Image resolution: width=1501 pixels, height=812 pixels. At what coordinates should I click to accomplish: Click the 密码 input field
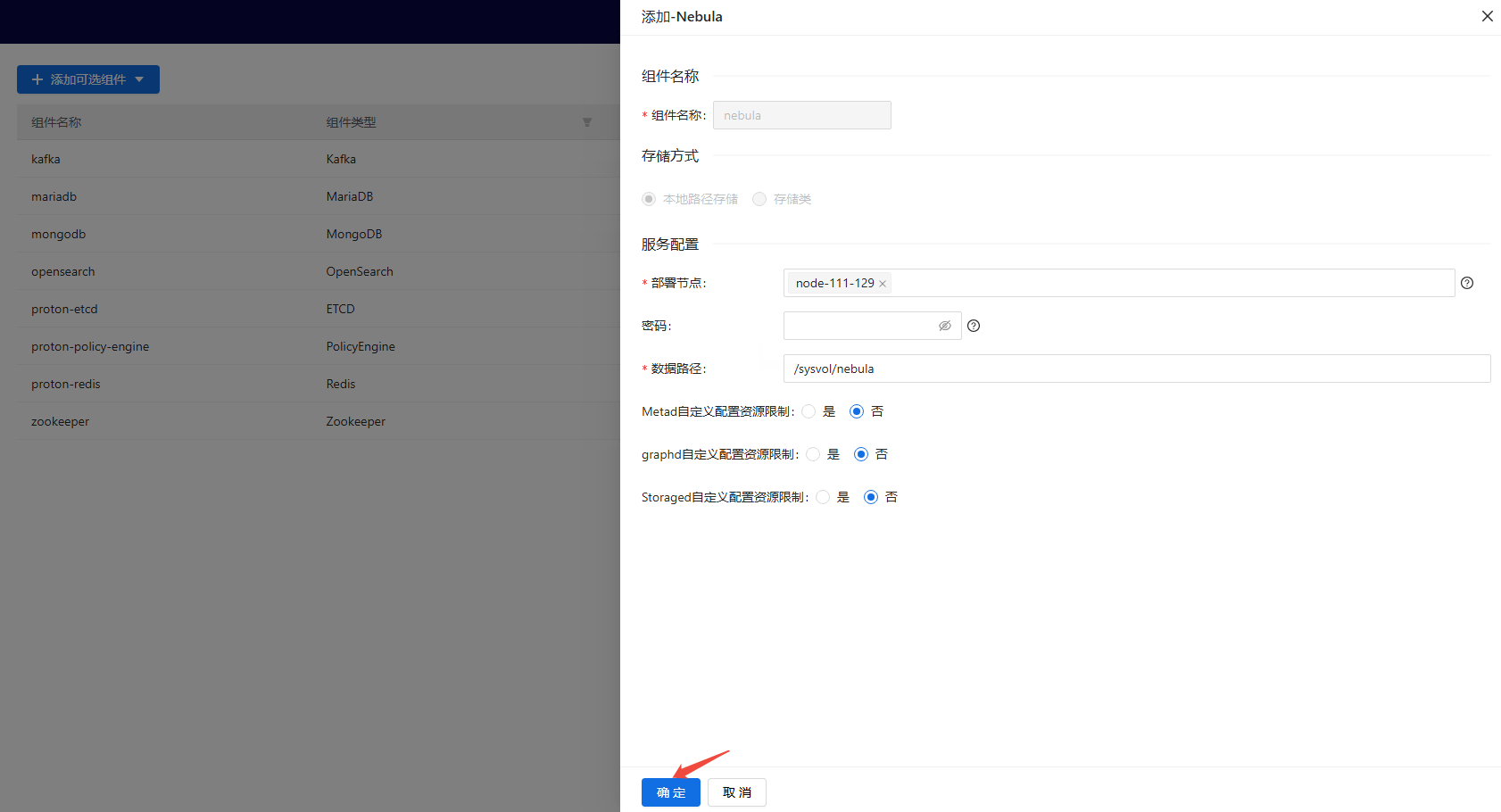873,326
